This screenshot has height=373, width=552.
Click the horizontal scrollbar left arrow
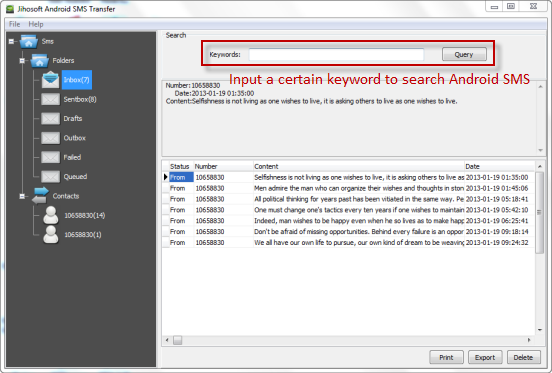point(167,340)
